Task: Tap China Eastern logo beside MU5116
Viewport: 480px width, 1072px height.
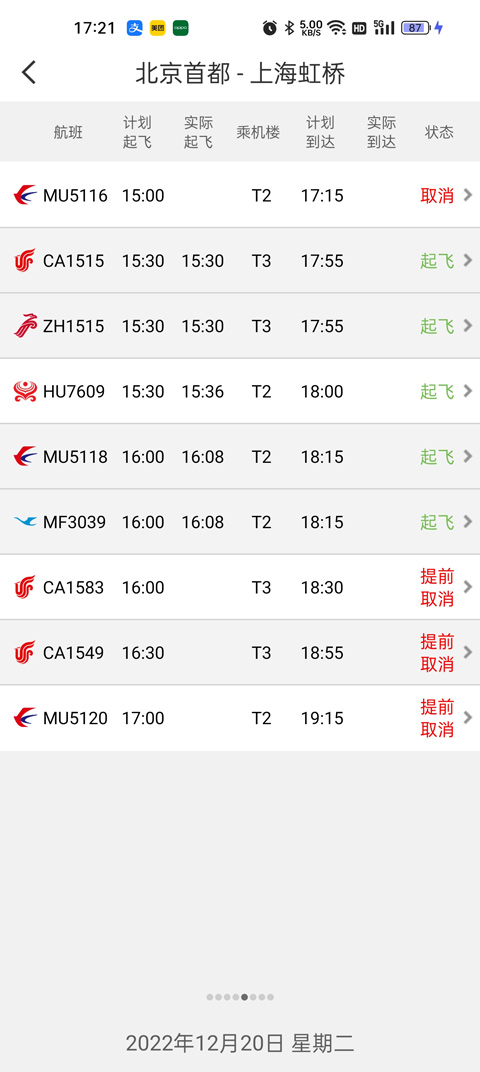Action: (25, 196)
